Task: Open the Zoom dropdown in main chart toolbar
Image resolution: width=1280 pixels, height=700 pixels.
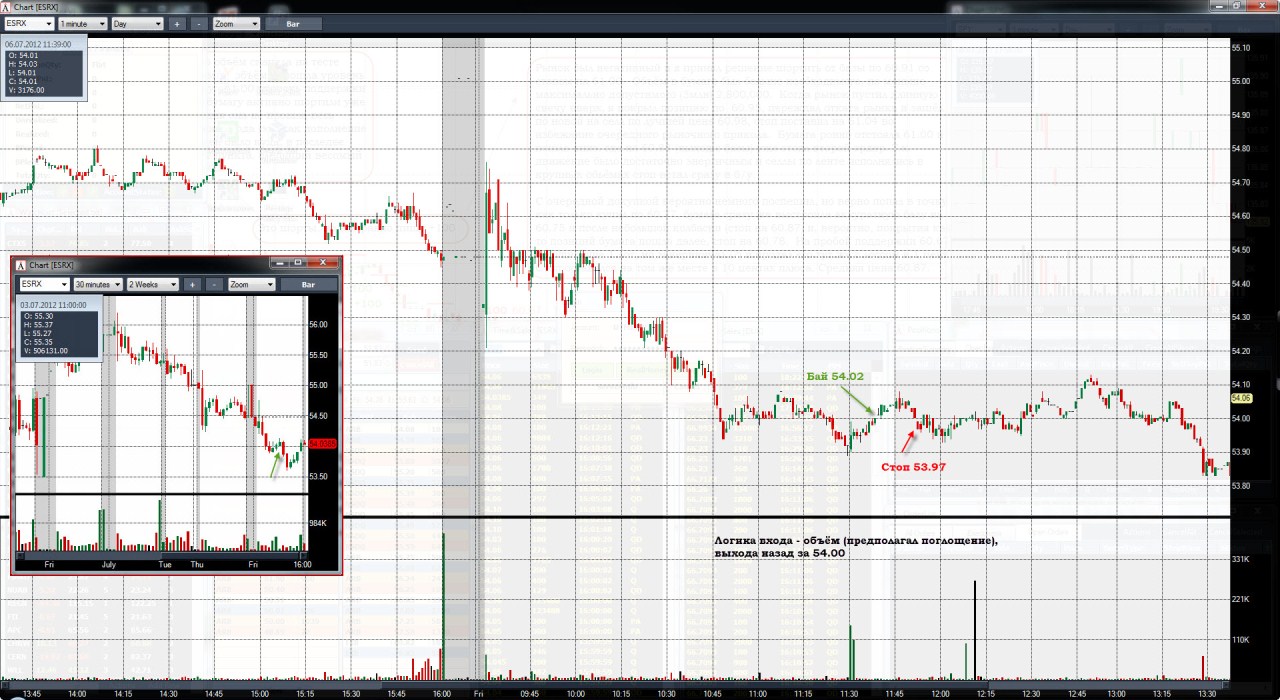Action: click(237, 23)
